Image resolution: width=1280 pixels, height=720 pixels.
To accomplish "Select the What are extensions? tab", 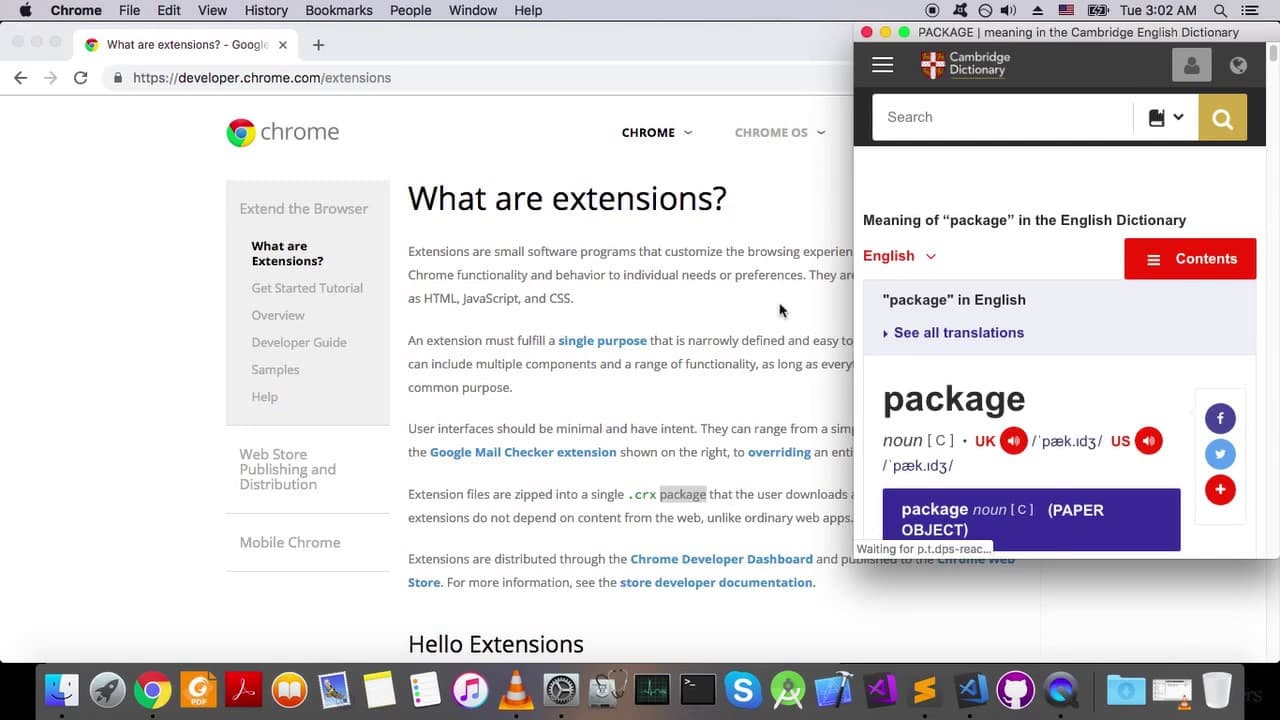I will coord(185,45).
